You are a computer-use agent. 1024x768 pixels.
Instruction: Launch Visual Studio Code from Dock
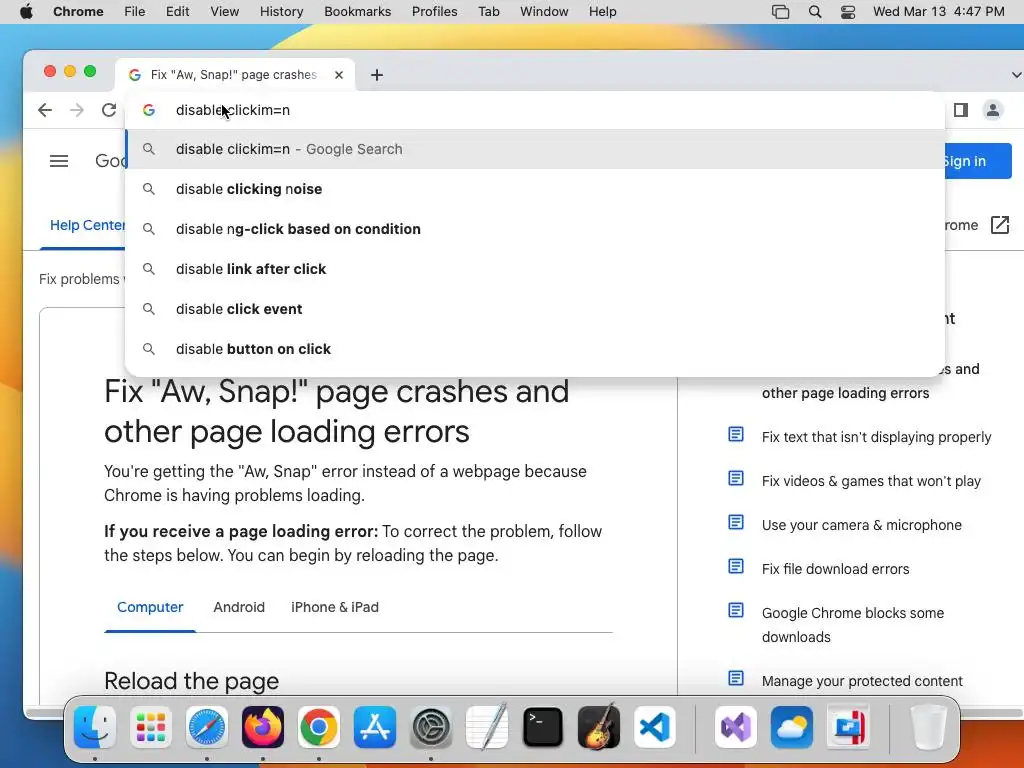point(655,727)
